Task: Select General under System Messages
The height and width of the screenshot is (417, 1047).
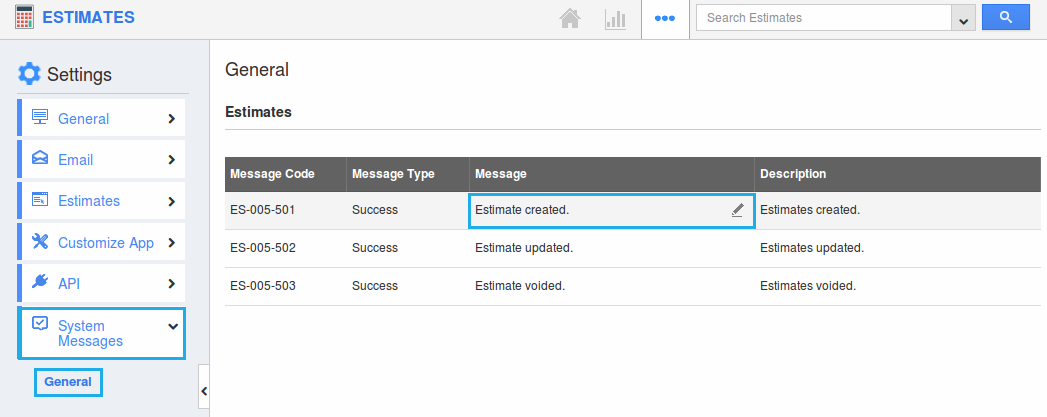Action: click(68, 382)
